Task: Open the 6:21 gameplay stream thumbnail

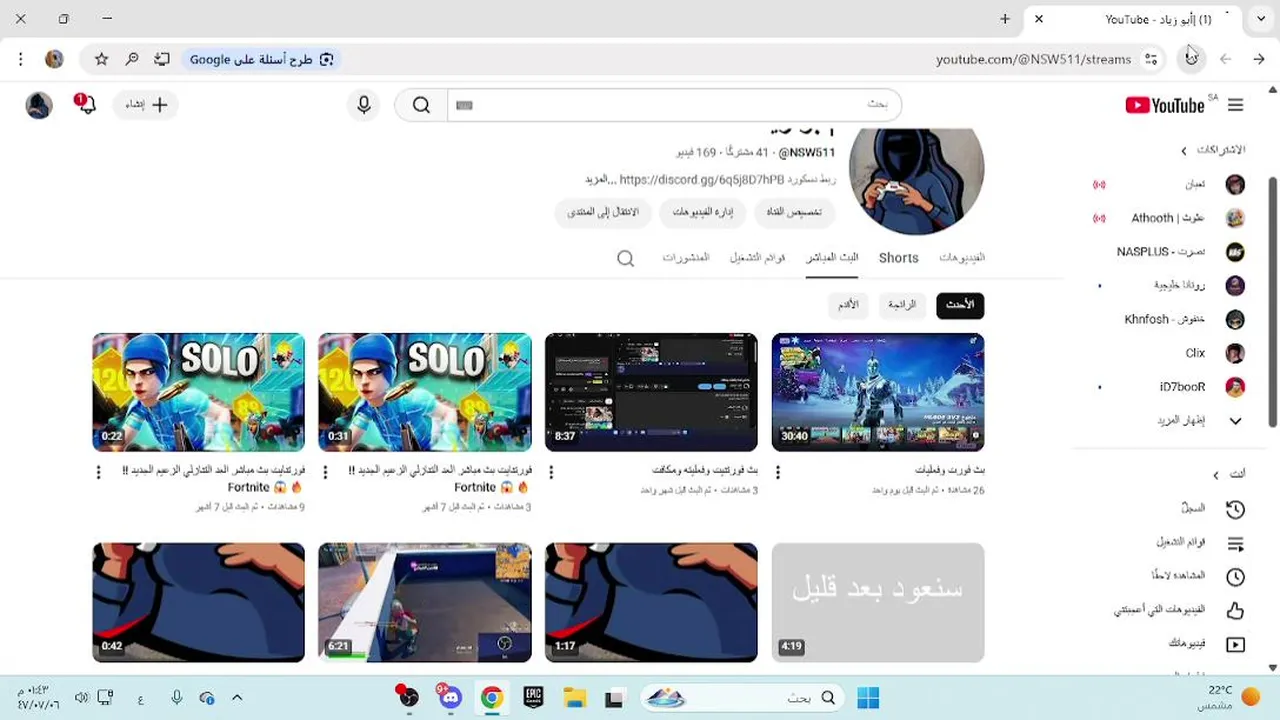Action: point(425,602)
